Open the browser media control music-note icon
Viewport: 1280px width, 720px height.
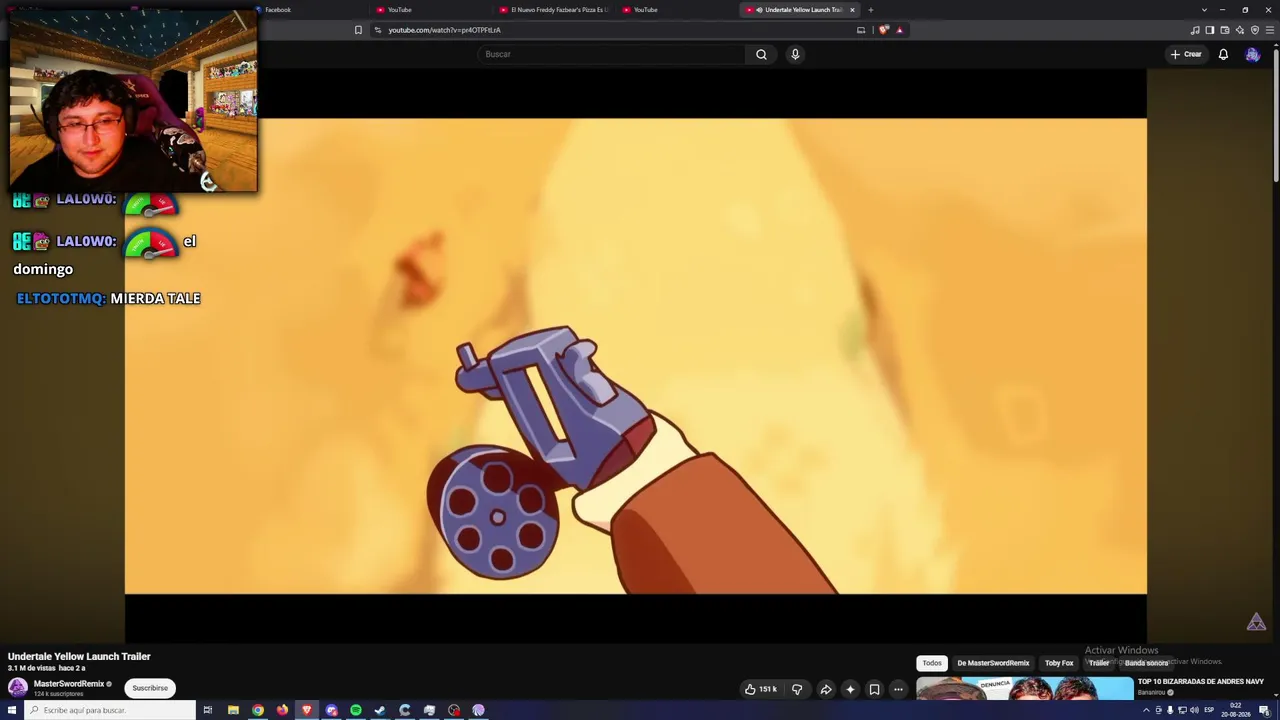click(1195, 30)
